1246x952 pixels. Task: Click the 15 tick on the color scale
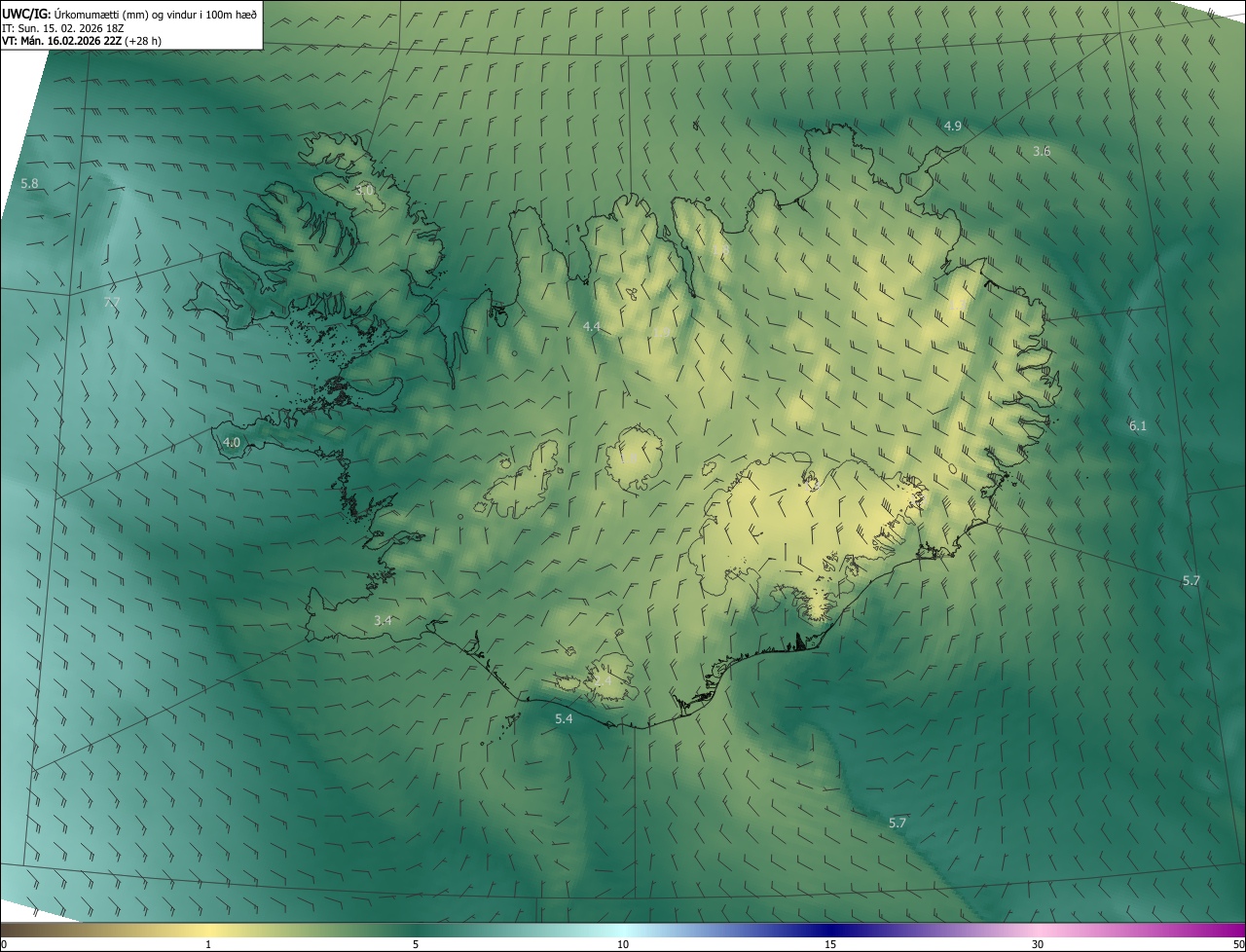click(x=830, y=944)
